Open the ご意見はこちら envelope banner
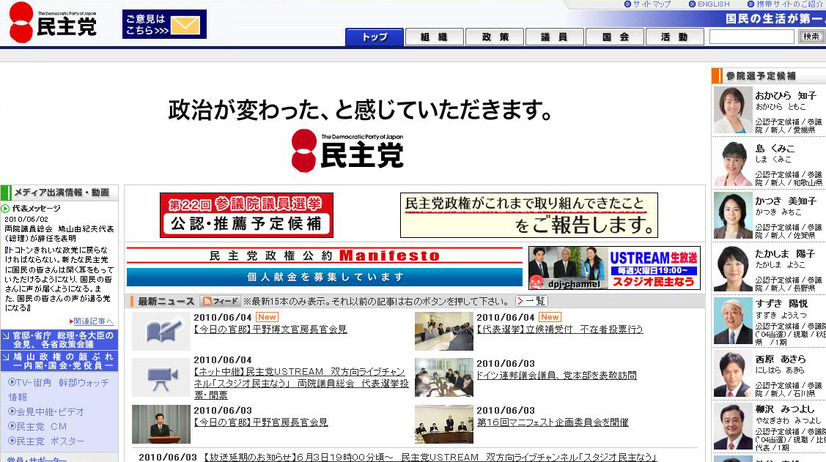This screenshot has height=462, width=826. click(164, 24)
